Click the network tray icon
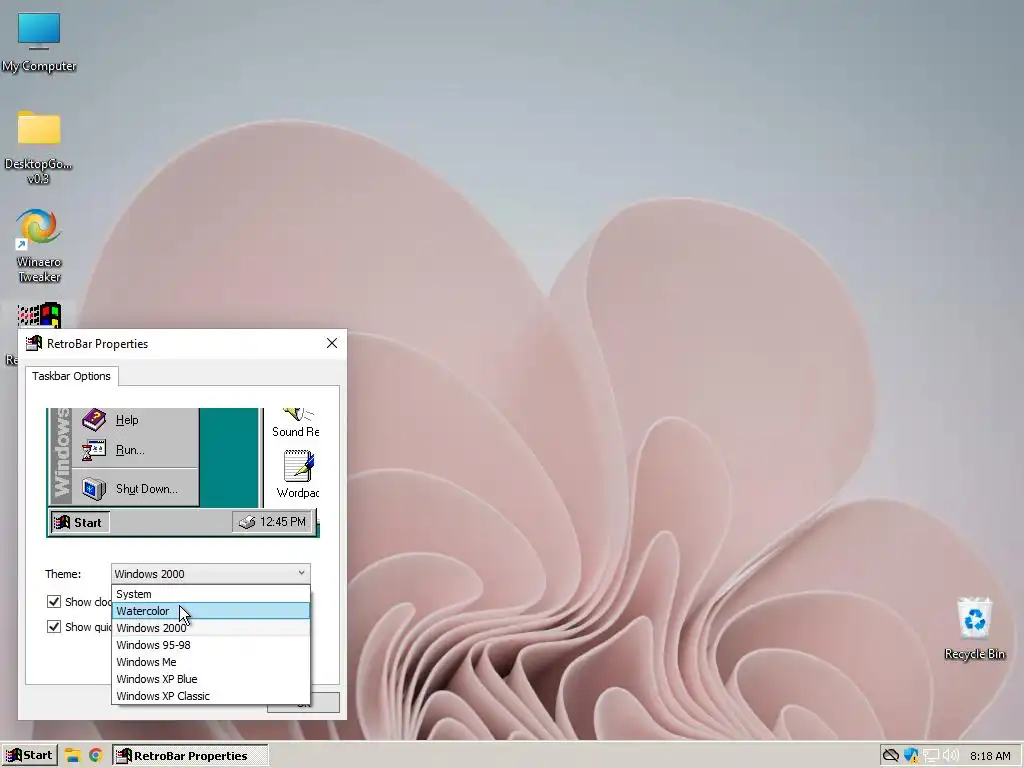 click(931, 756)
